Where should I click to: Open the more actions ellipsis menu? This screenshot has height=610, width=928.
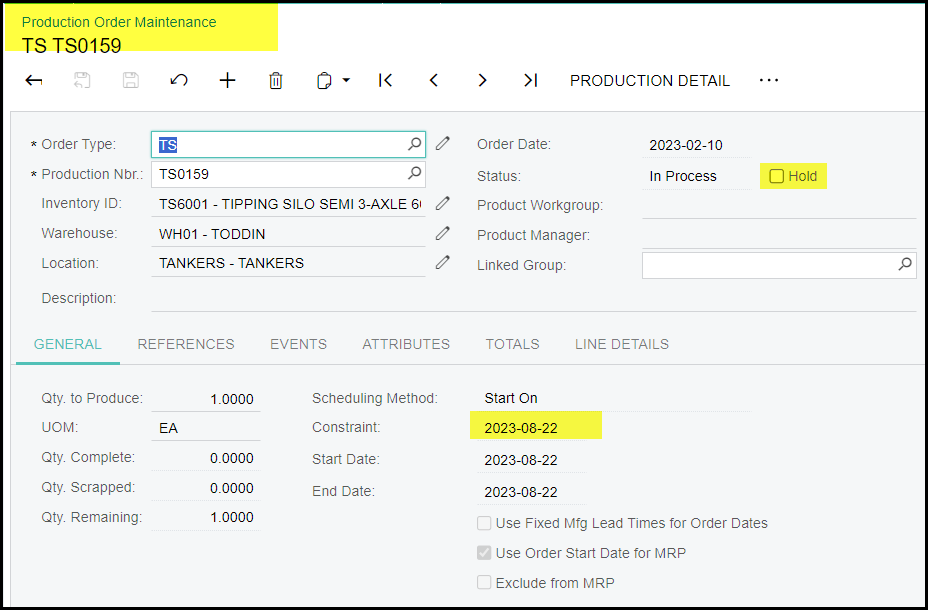coord(768,81)
